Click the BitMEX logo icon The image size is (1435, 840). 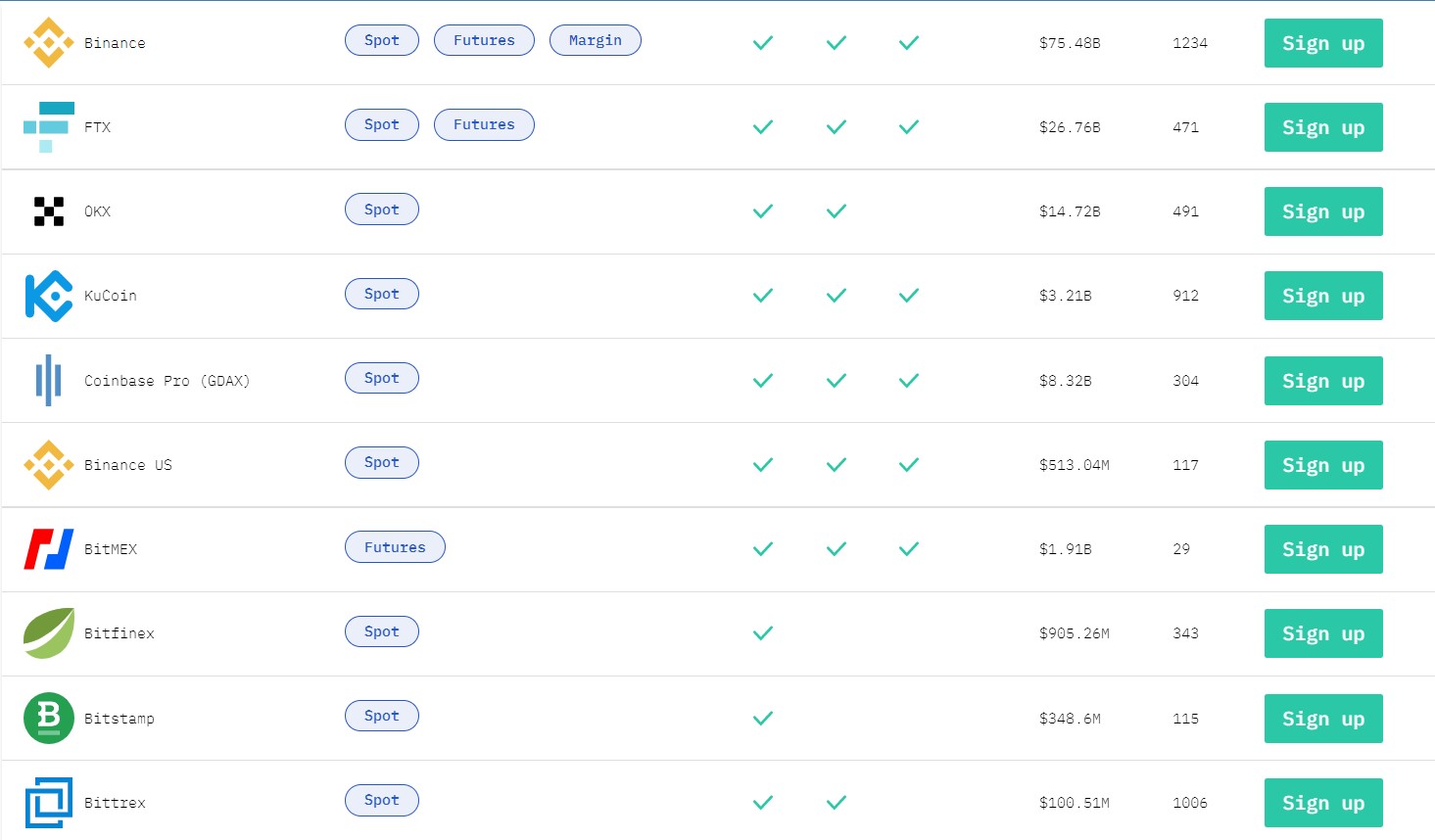49,549
